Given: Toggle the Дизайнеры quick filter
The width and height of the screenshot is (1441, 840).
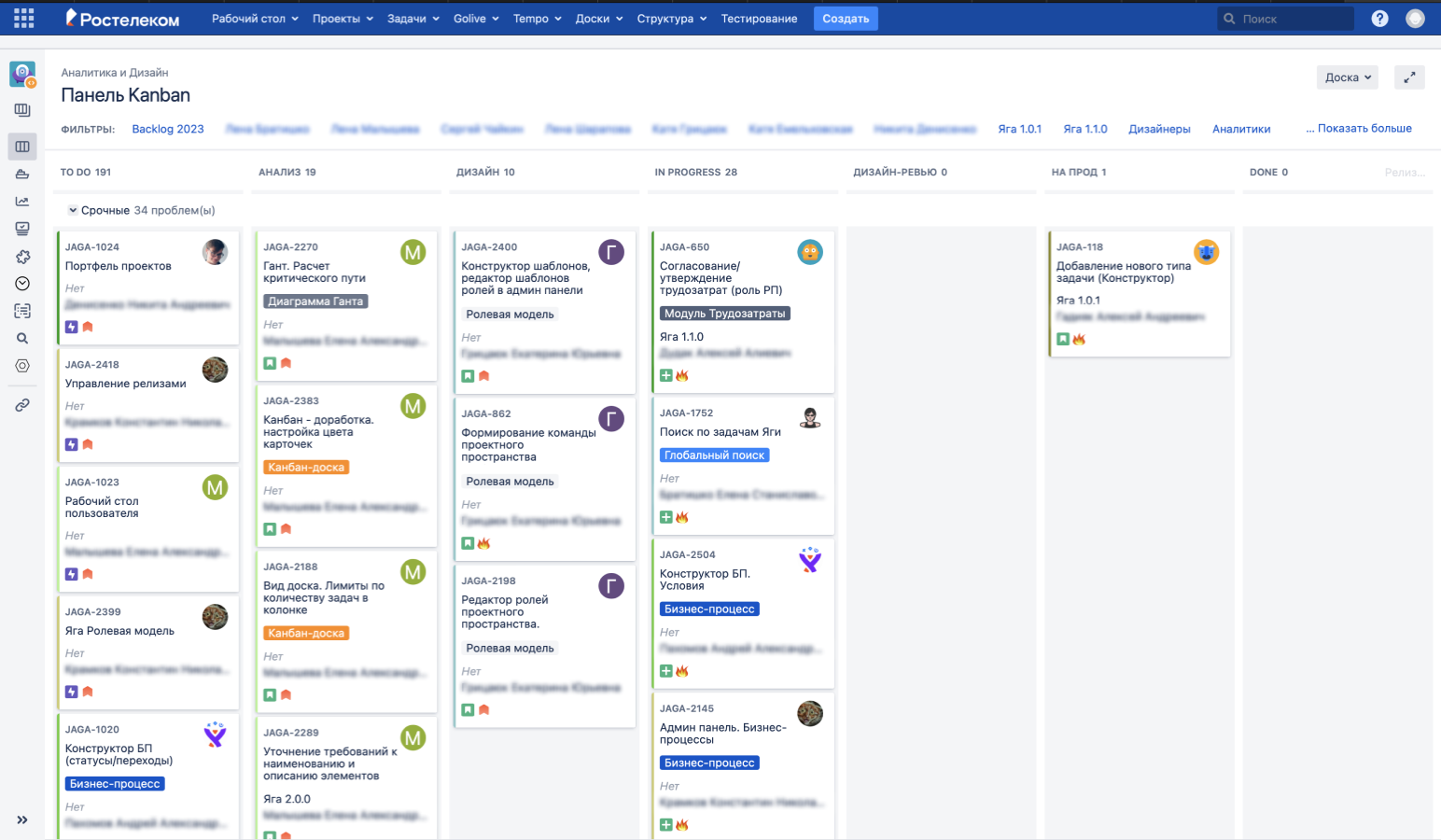Looking at the screenshot, I should 1159,129.
